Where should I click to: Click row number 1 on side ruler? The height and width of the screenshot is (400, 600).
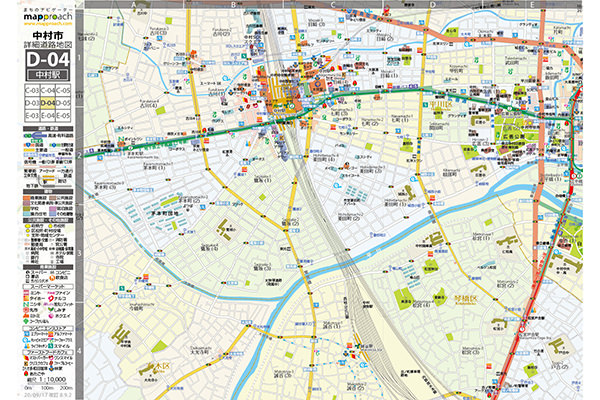pos(79,58)
